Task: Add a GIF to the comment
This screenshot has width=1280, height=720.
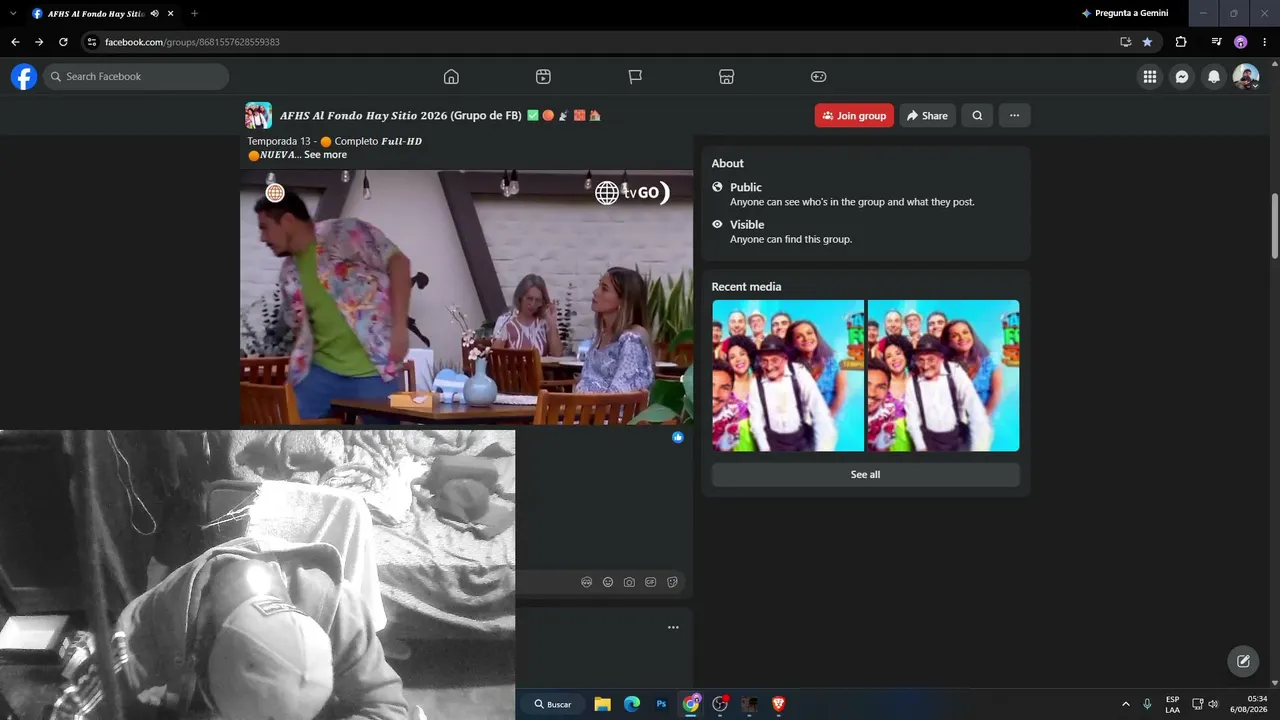Action: point(651,582)
